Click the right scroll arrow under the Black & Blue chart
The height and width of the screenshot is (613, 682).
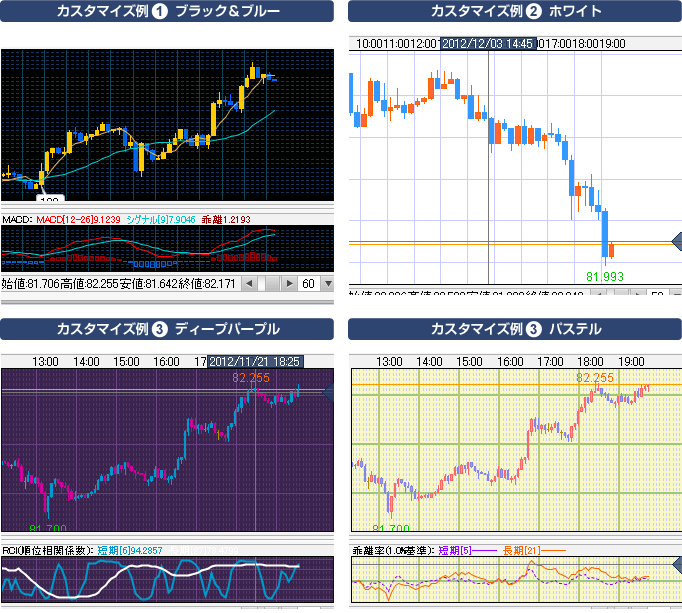(290, 284)
